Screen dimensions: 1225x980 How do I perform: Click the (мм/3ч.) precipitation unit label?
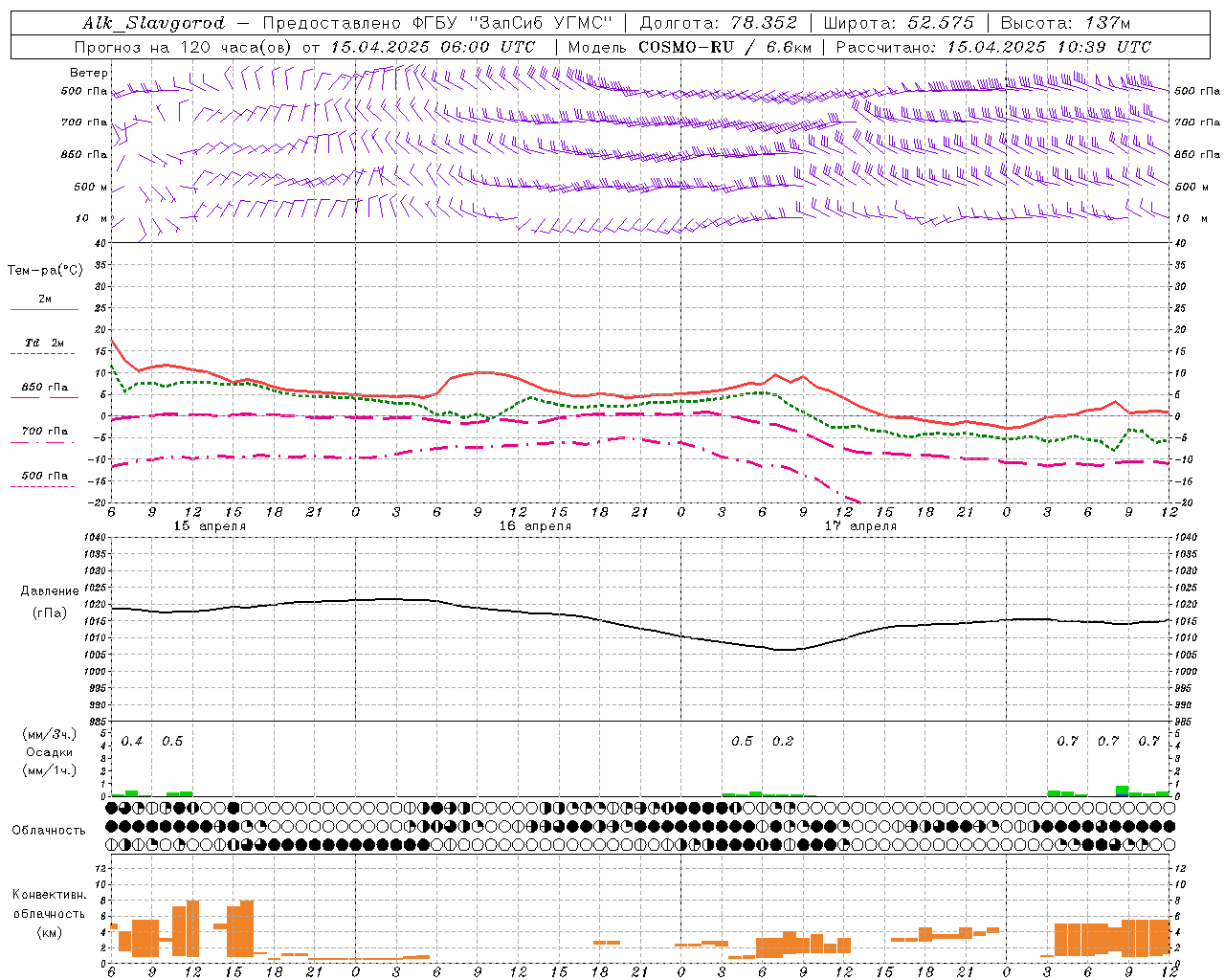click(50, 734)
